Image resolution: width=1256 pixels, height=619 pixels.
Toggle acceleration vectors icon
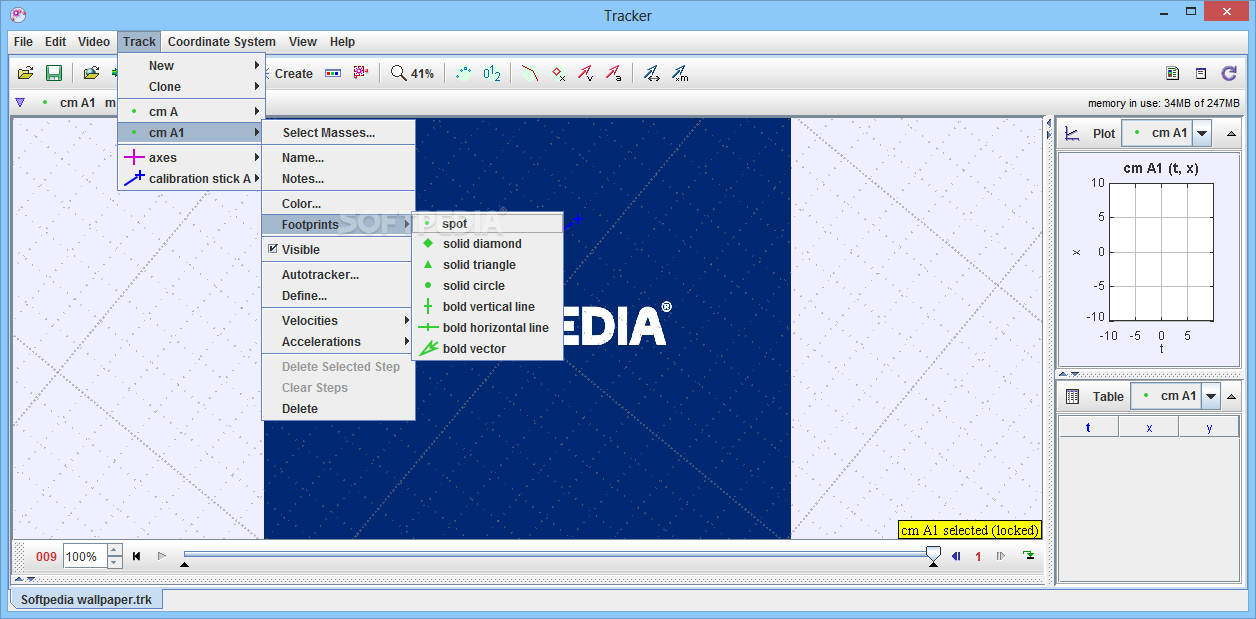[613, 73]
